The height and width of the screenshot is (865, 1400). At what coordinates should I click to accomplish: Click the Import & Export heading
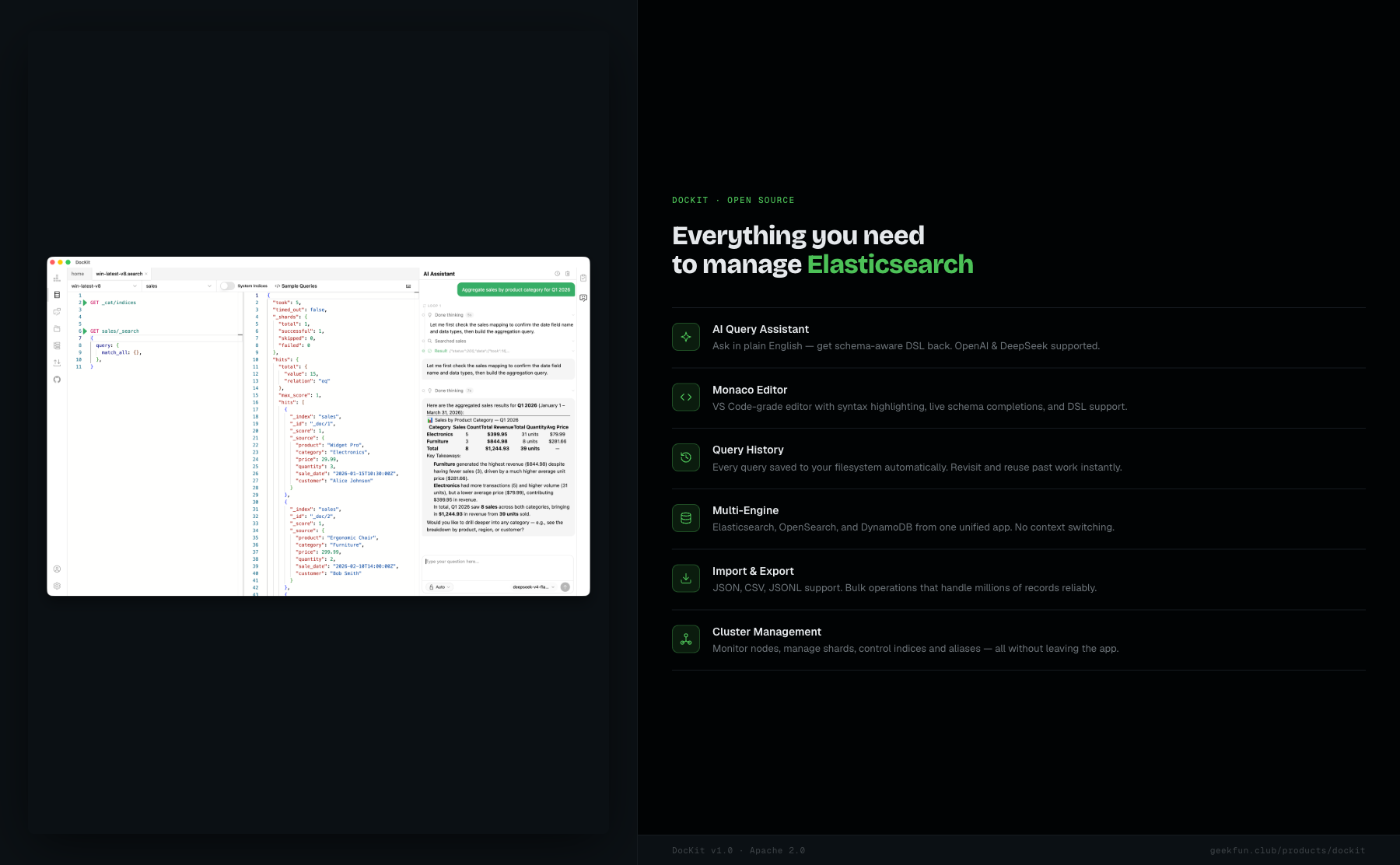(753, 571)
